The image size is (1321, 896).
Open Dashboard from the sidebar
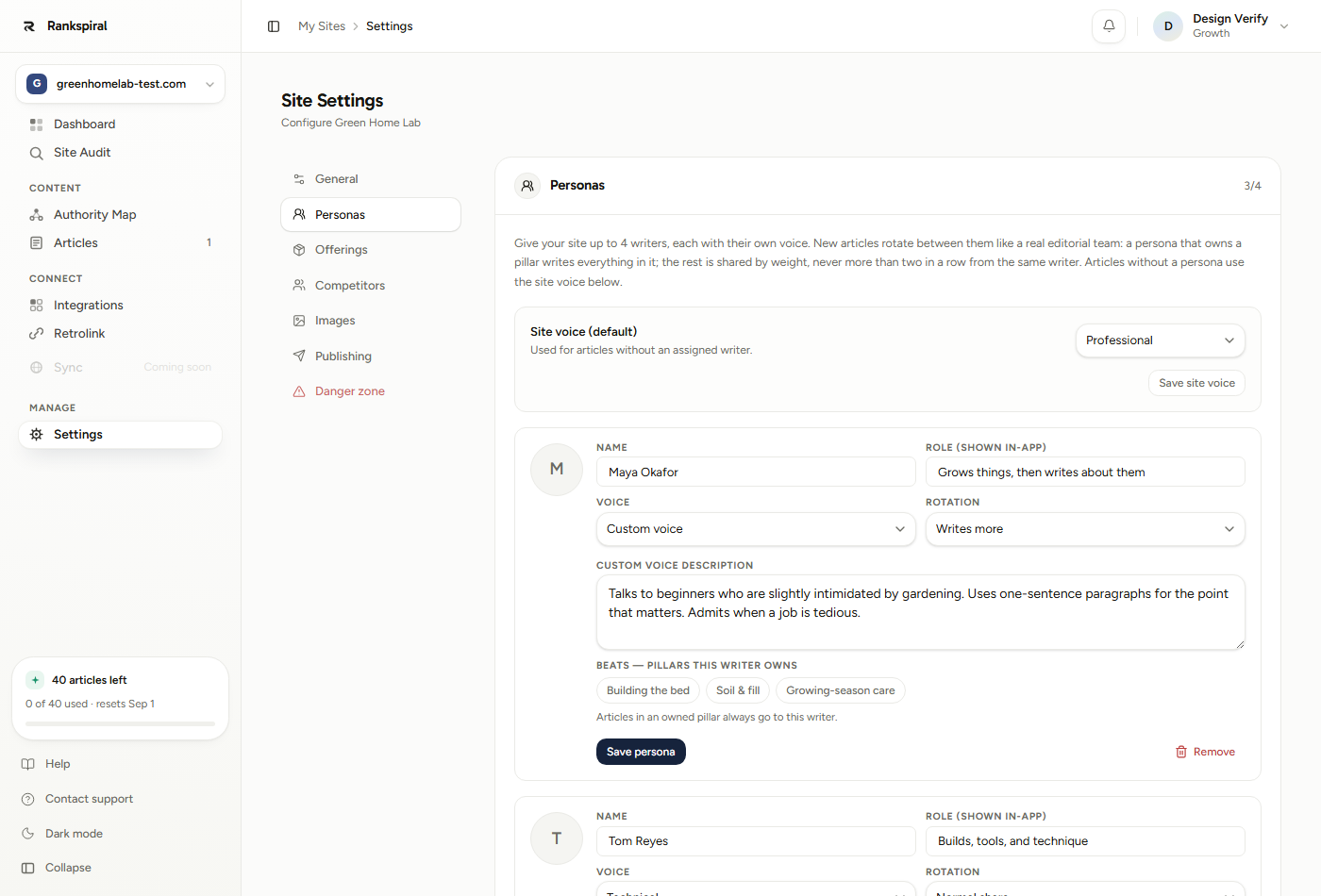pos(120,124)
